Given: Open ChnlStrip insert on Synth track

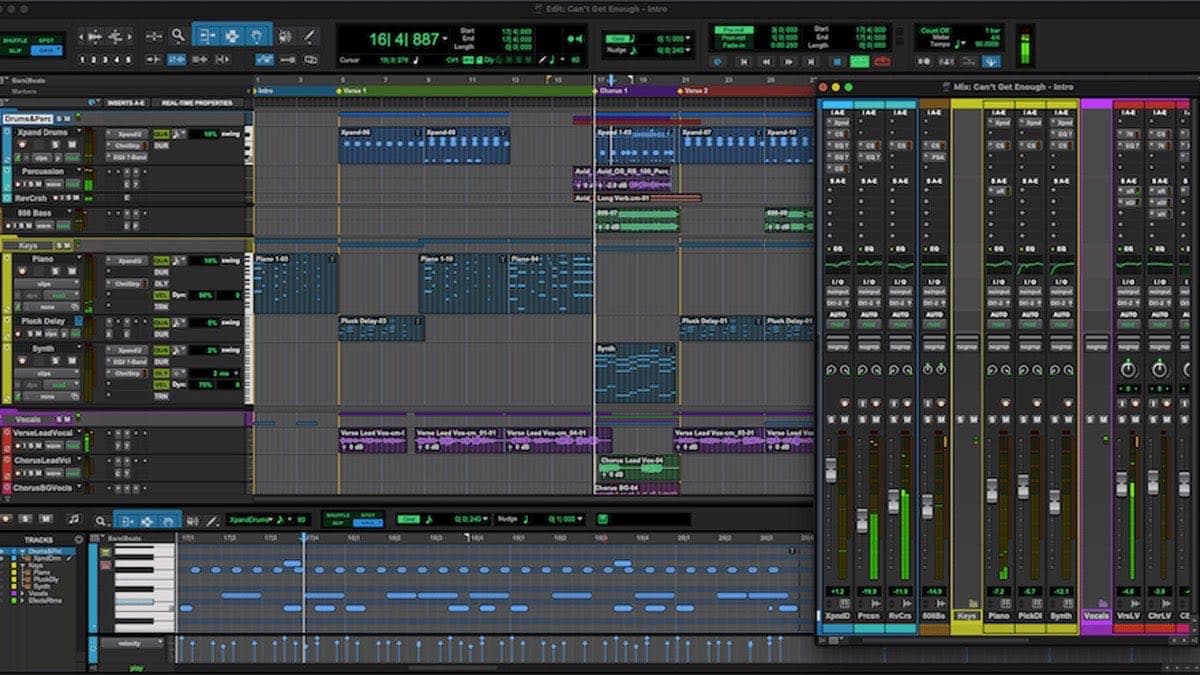Looking at the screenshot, I should (x=128, y=373).
